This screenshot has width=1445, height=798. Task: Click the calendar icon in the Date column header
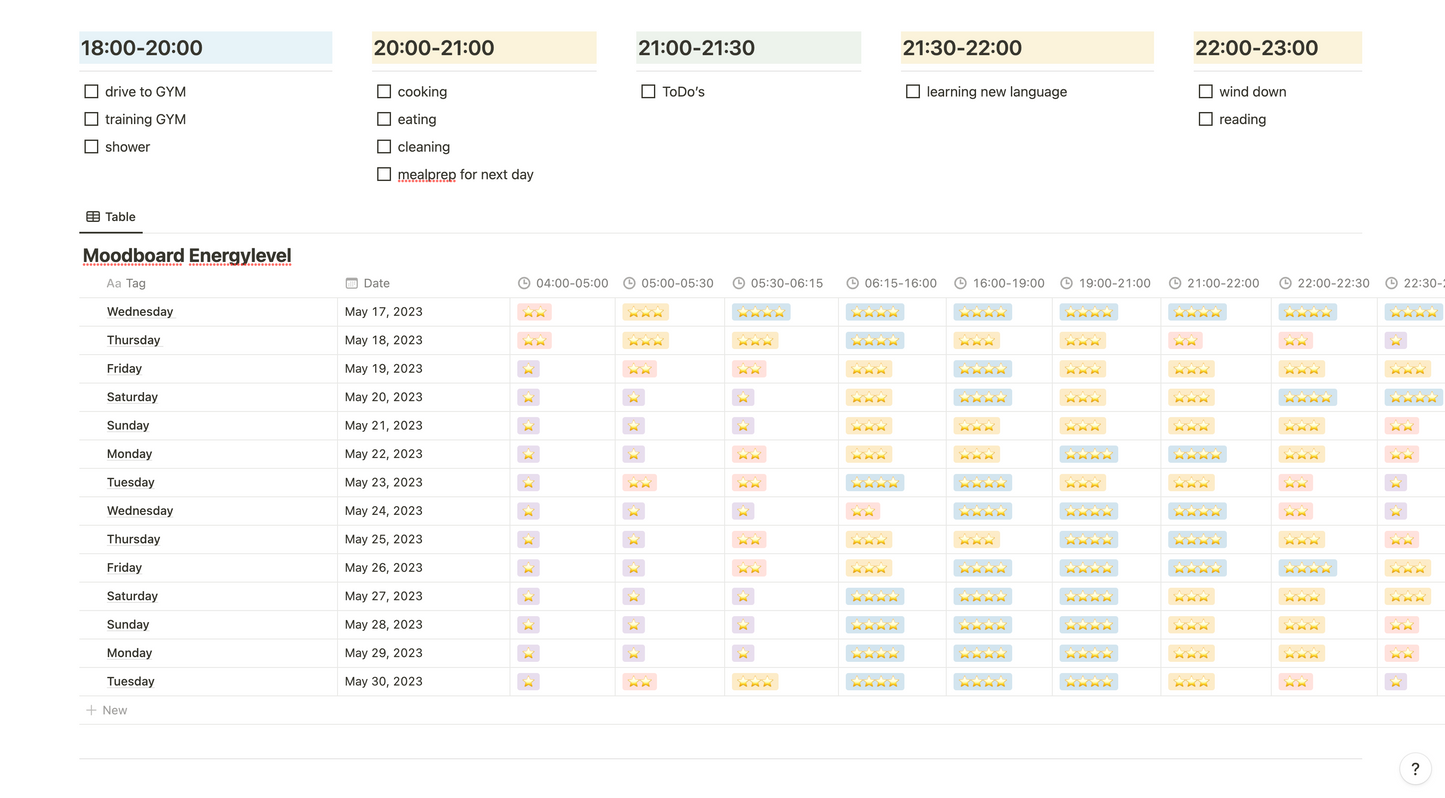(x=351, y=283)
